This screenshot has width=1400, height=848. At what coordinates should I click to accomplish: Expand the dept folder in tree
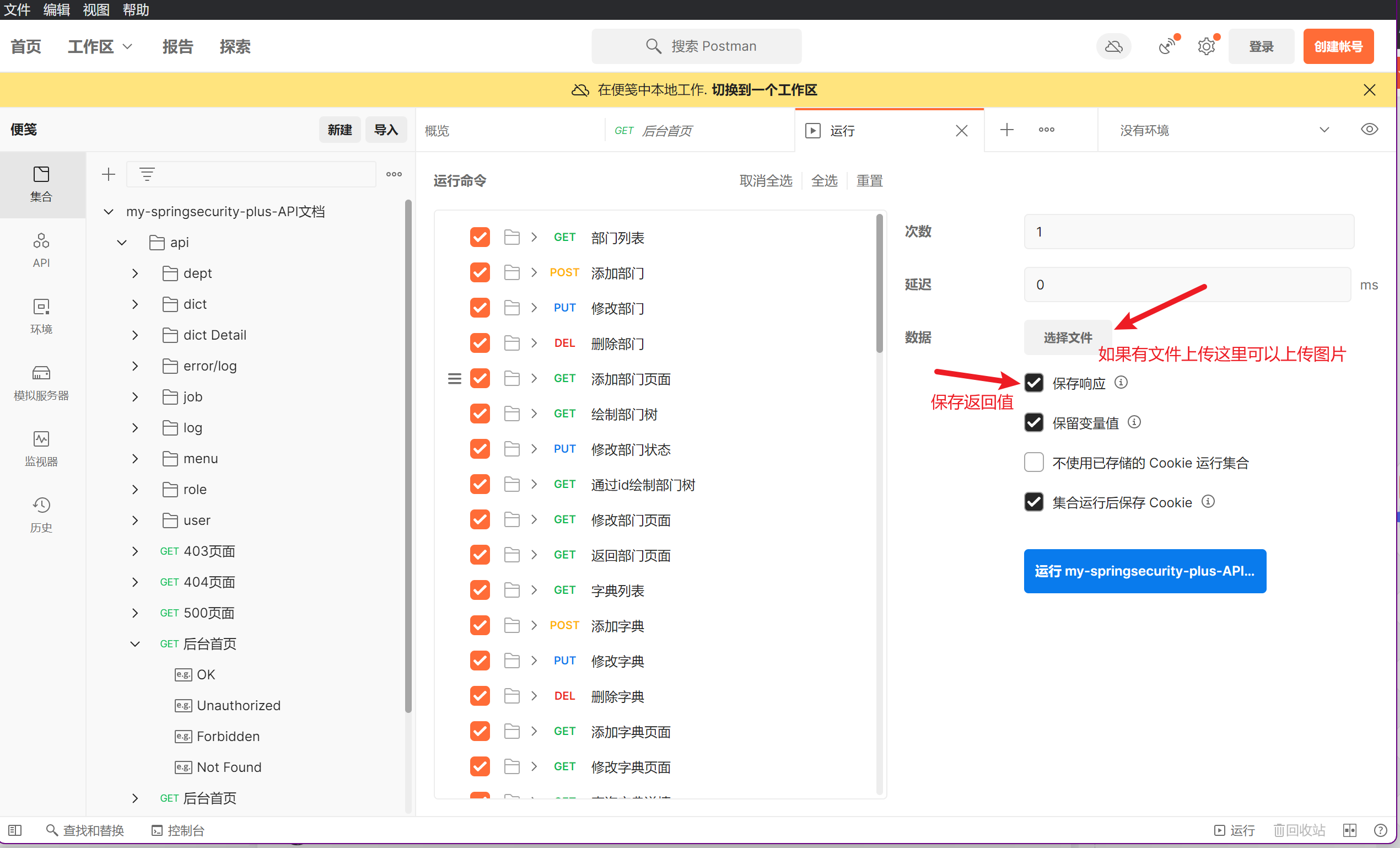[135, 273]
